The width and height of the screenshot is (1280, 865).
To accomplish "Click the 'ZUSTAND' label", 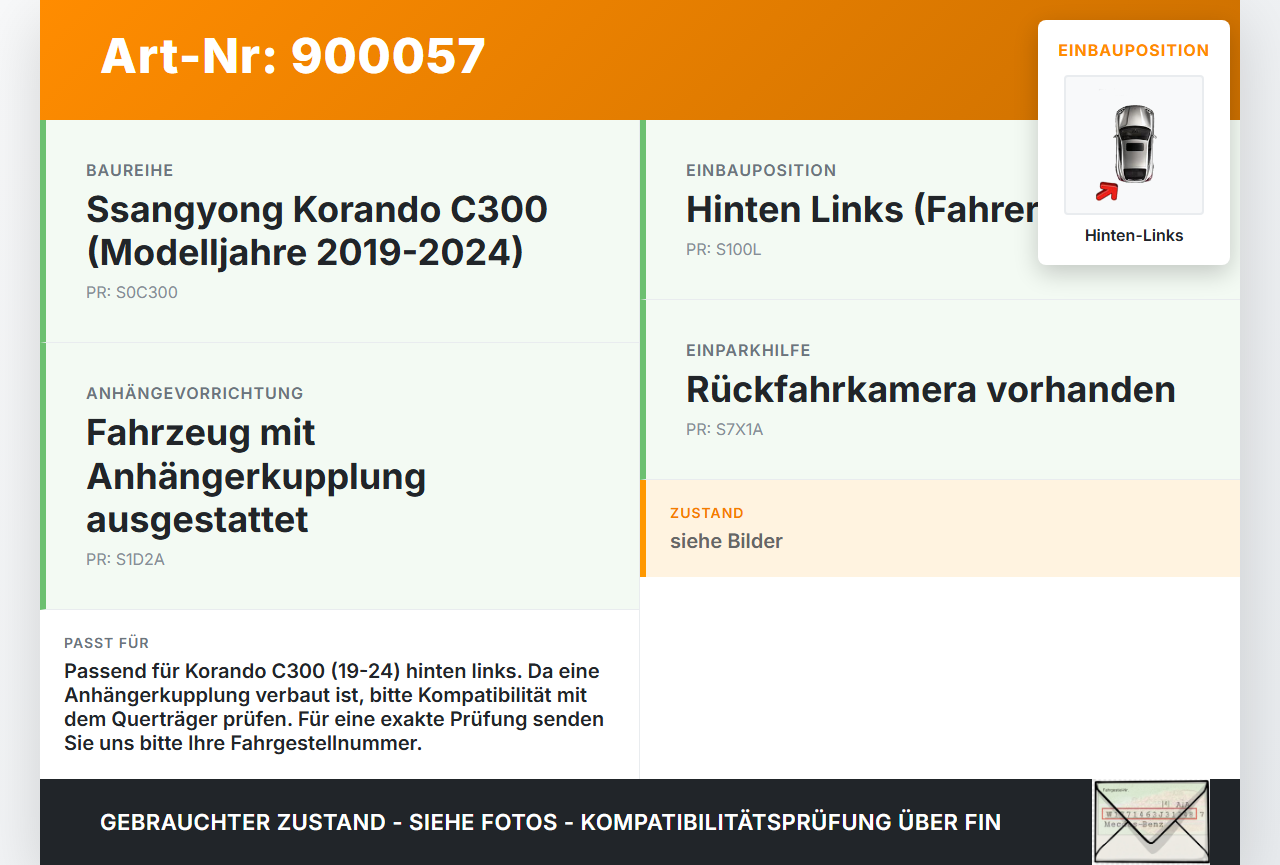I will tap(707, 513).
